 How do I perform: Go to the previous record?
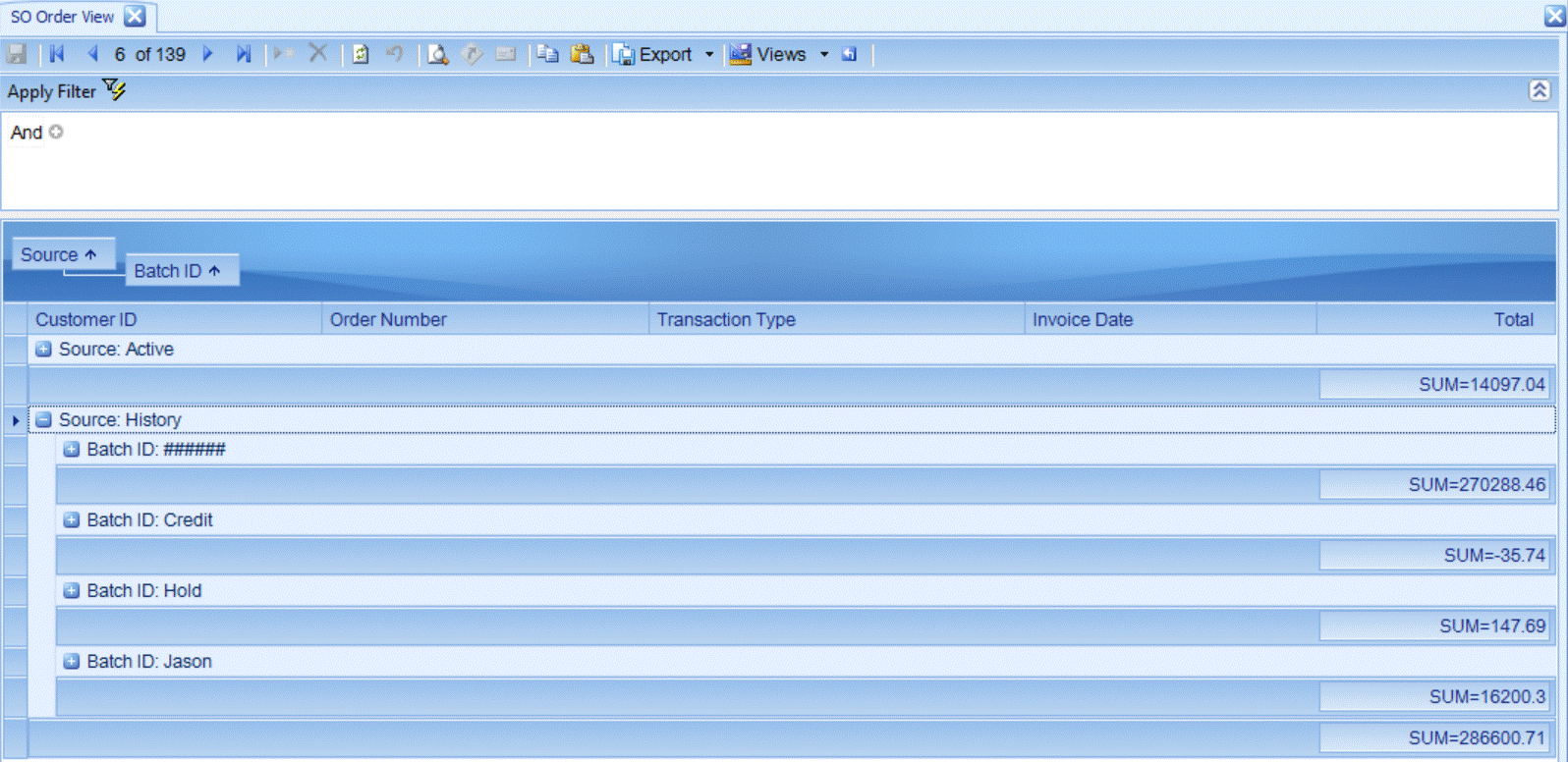pyautogui.click(x=92, y=54)
